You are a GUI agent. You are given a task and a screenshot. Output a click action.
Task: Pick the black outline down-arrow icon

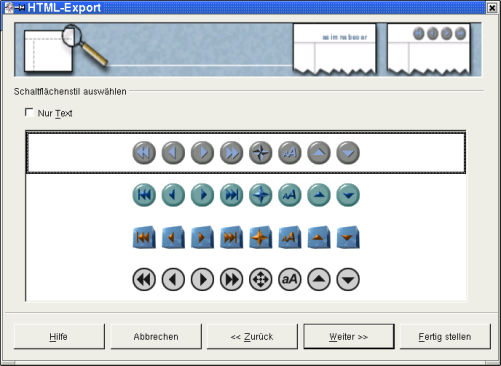coord(348,279)
